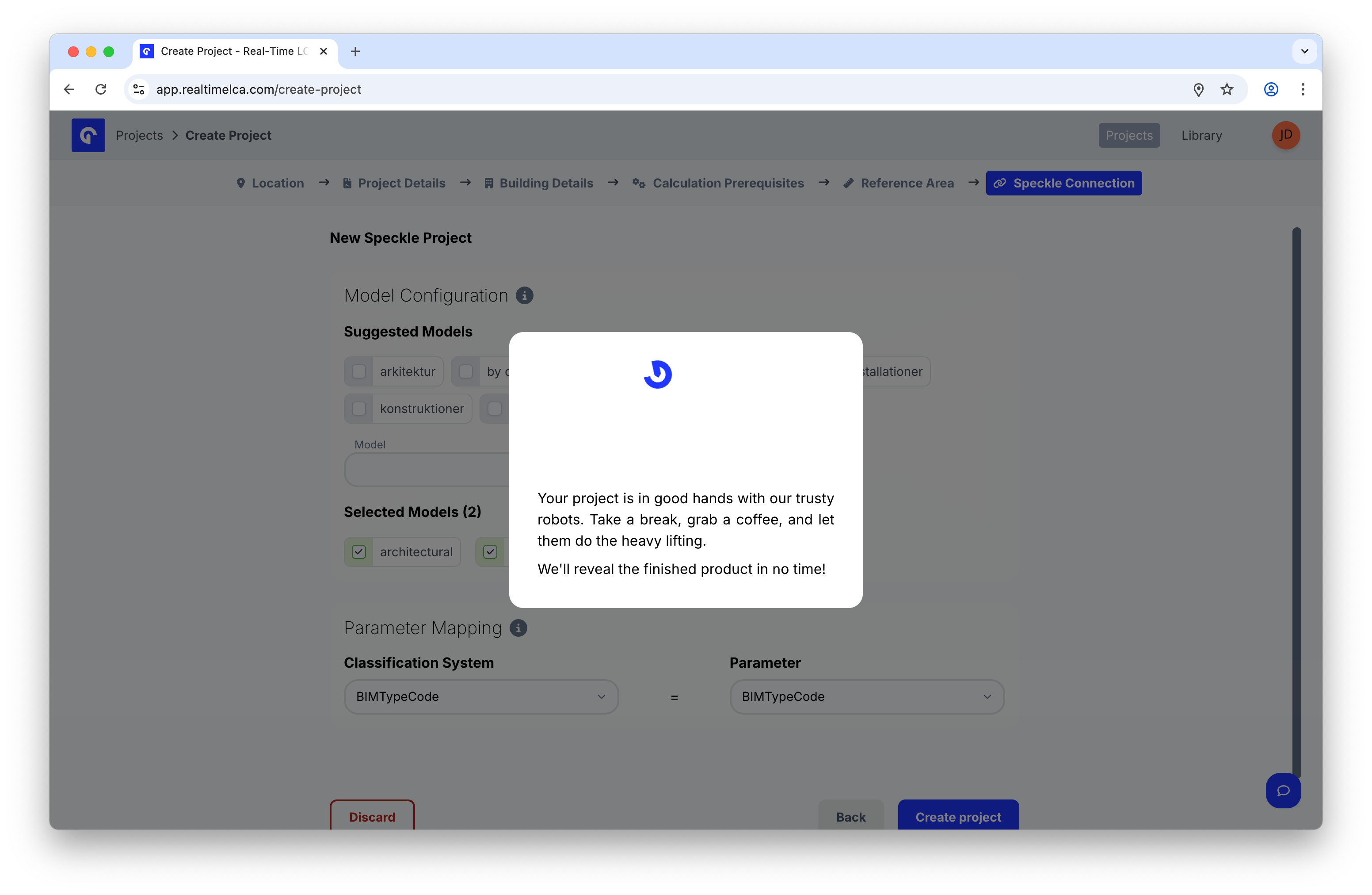Click the browser address bar URL

point(259,89)
